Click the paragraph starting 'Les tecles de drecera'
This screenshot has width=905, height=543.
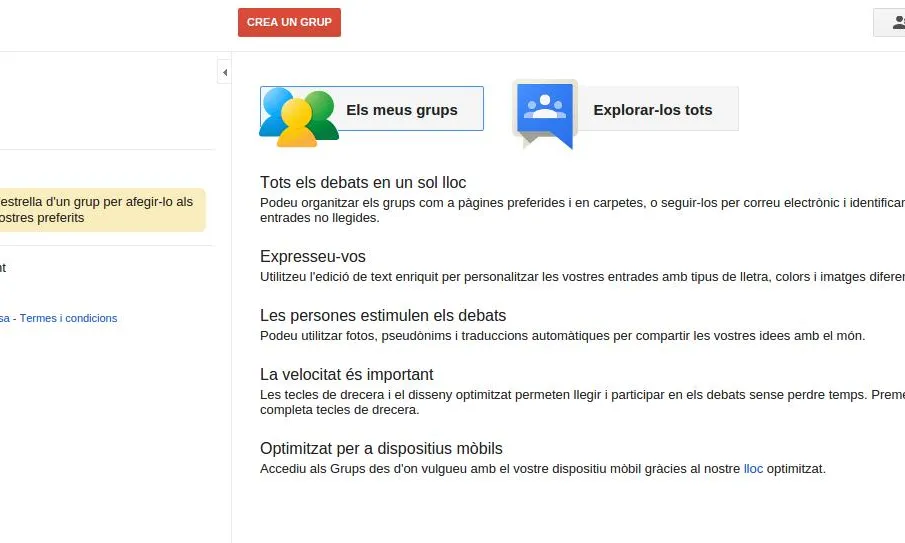pyautogui.click(x=582, y=402)
